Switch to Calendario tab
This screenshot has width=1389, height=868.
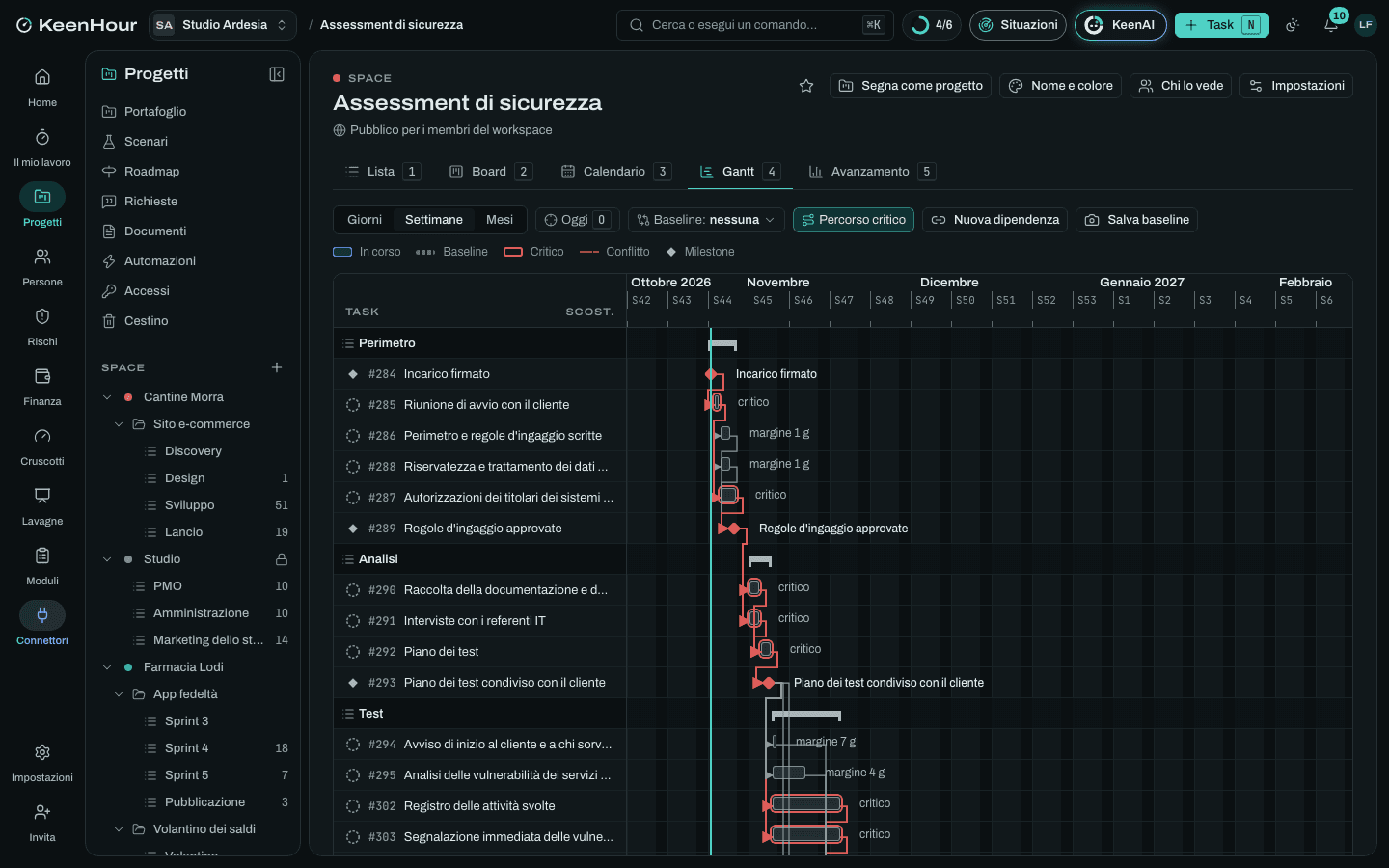615,172
